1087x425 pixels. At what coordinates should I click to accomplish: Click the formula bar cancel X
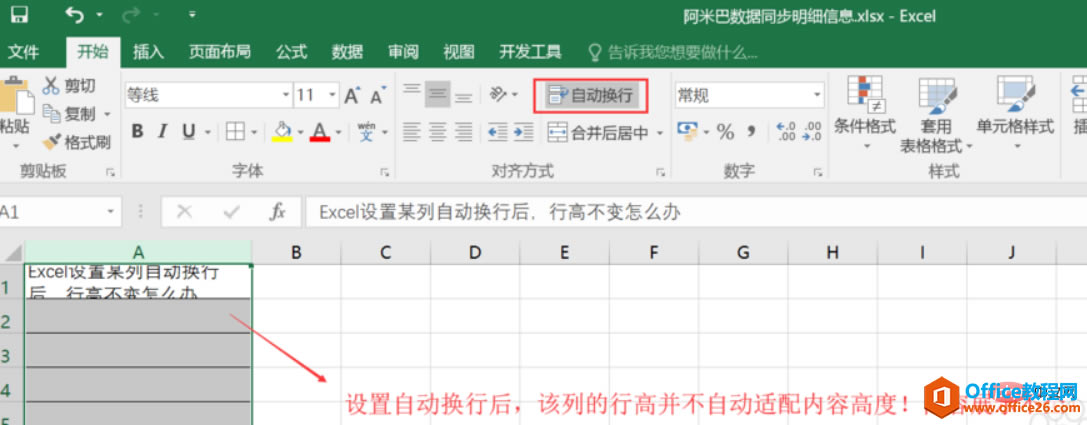click(x=184, y=211)
